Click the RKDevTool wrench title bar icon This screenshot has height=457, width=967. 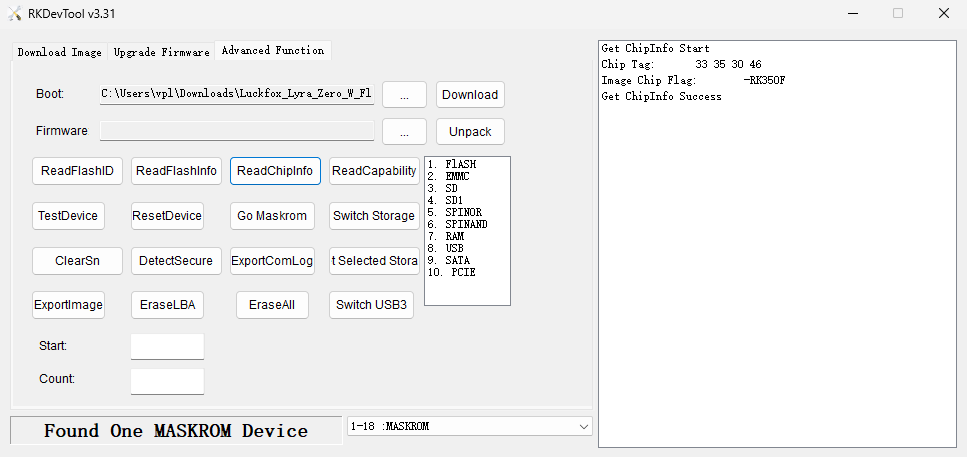point(15,14)
